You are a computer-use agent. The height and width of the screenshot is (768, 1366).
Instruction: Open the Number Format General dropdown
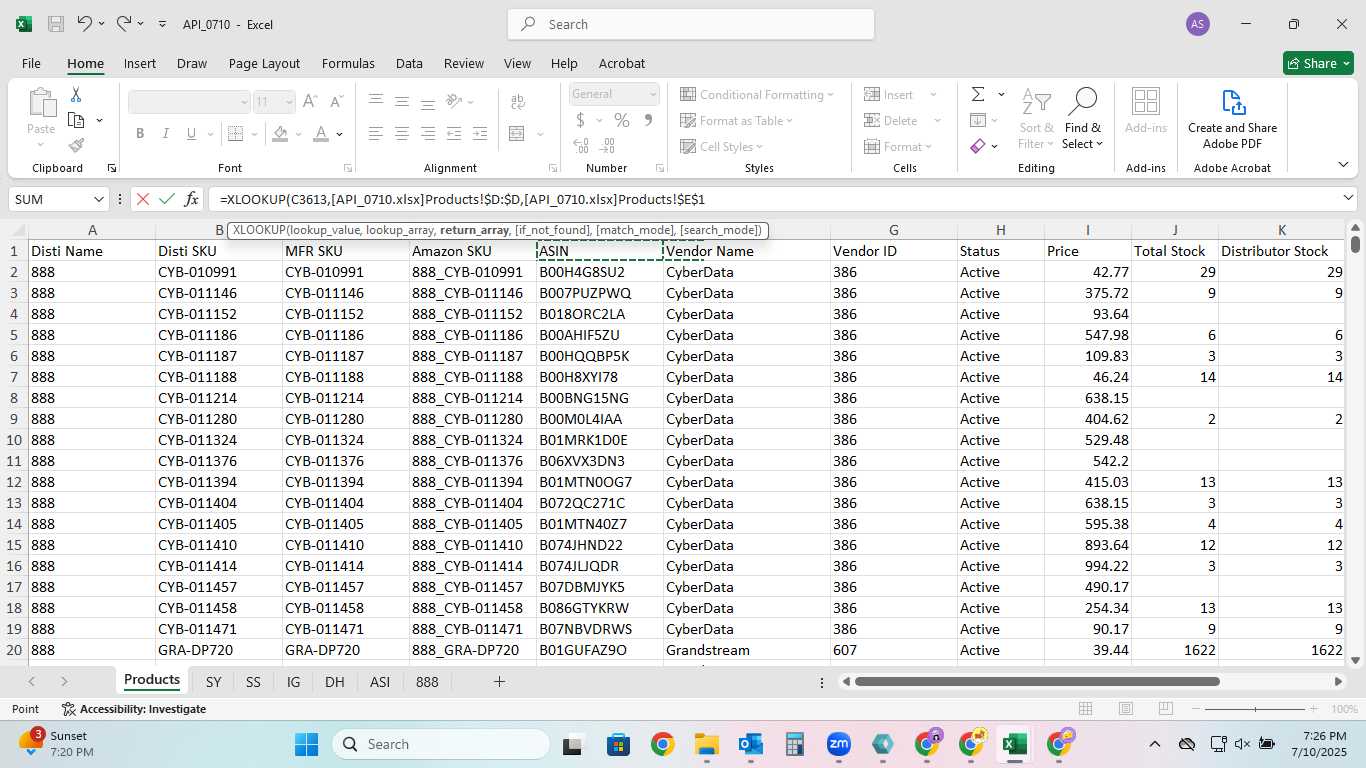coord(615,94)
